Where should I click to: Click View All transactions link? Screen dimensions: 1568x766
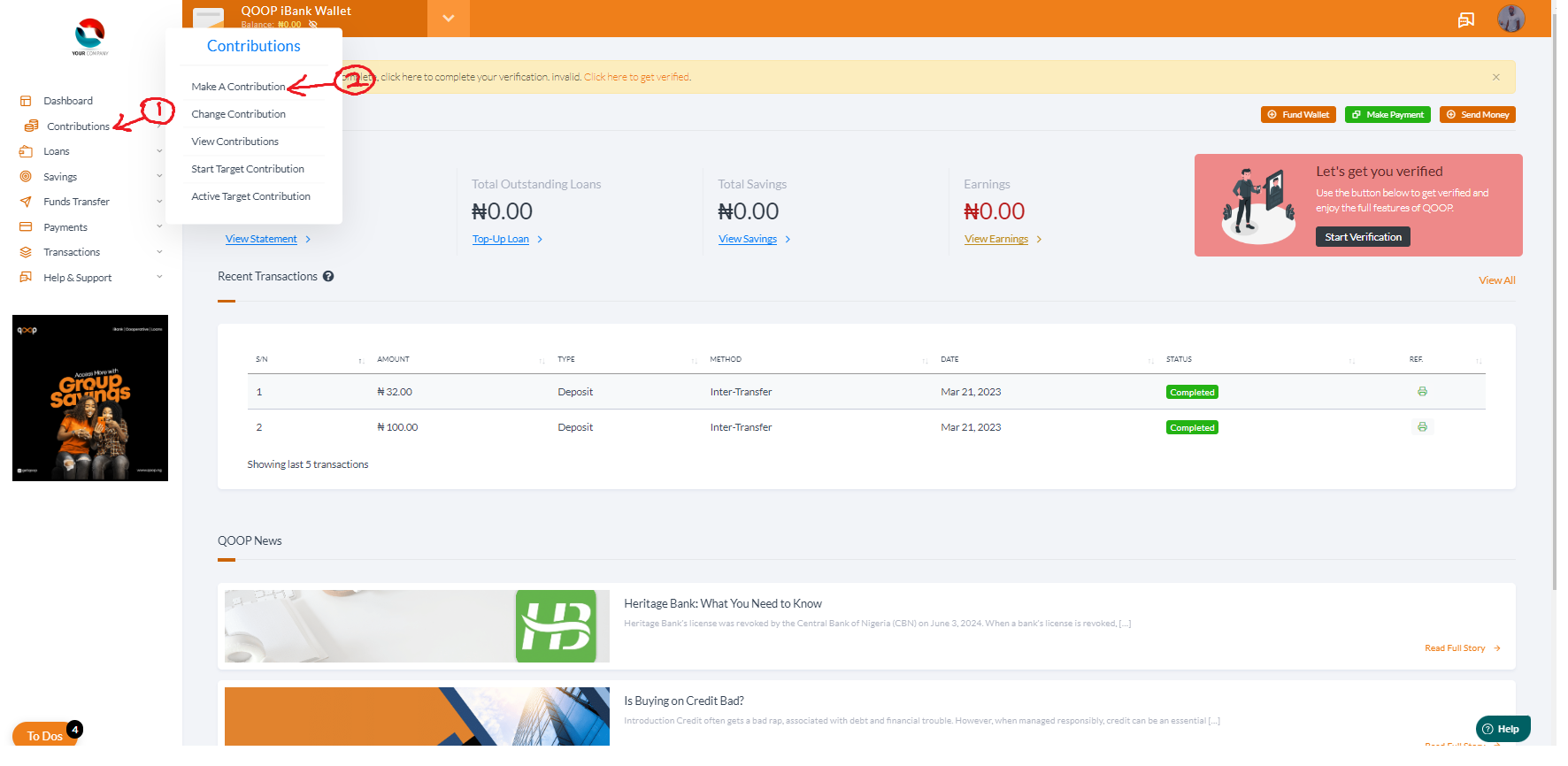(x=1497, y=280)
